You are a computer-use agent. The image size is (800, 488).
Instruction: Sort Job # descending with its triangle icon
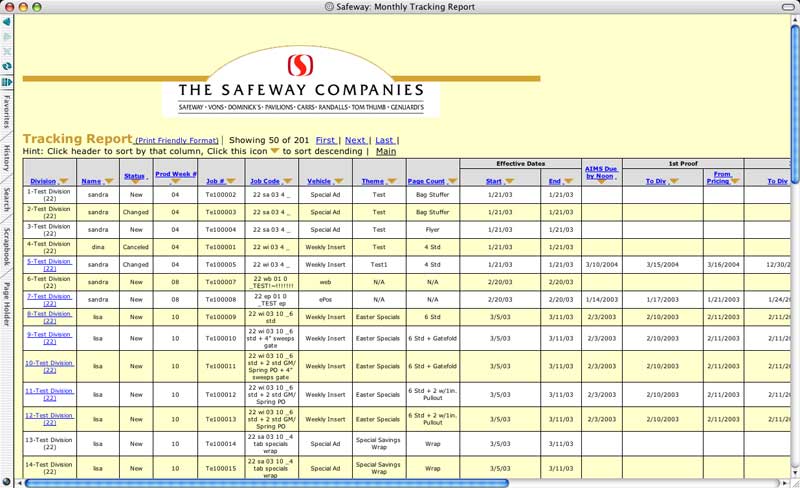point(231,181)
